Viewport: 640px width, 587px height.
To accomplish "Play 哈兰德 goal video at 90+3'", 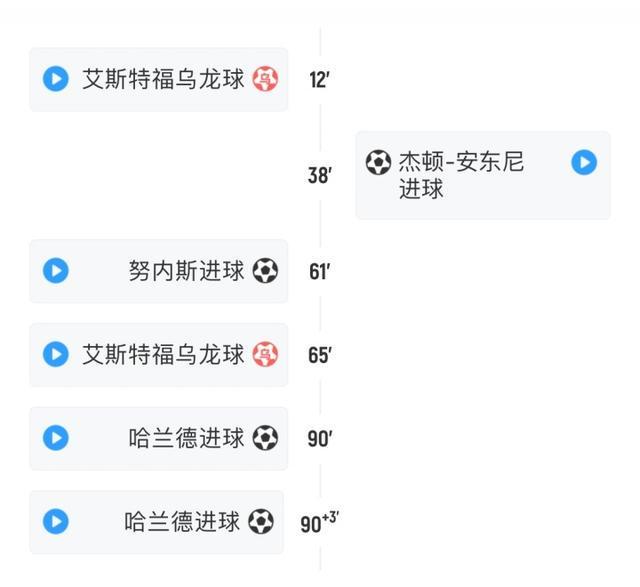I will pos(56,521).
